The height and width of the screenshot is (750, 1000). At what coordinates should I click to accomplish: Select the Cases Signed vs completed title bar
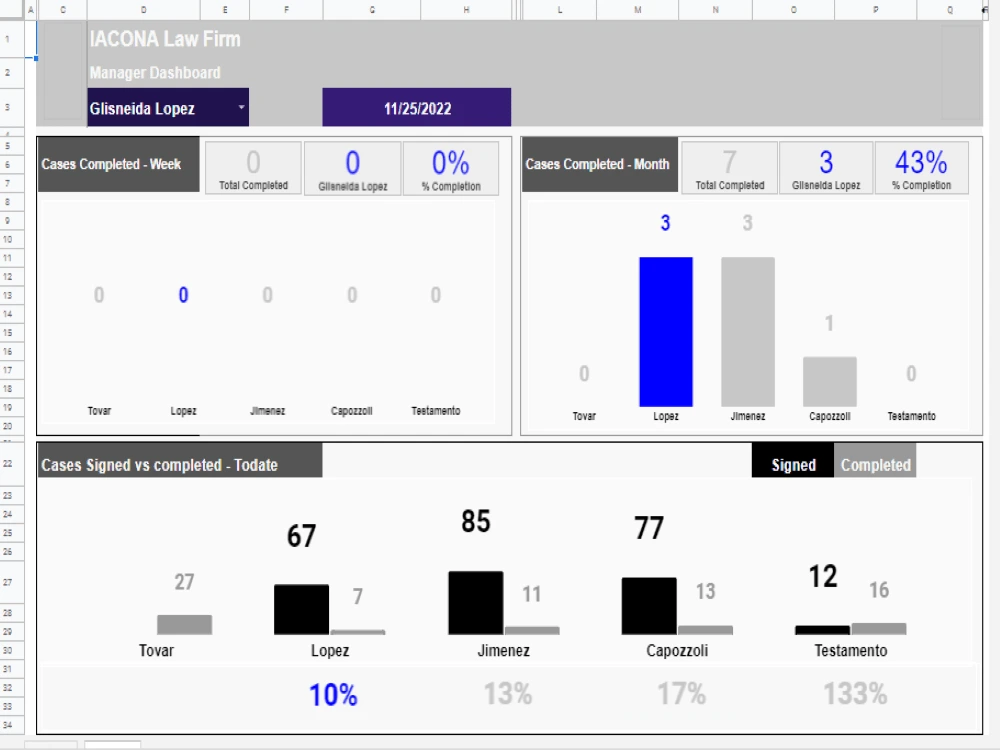coord(180,462)
